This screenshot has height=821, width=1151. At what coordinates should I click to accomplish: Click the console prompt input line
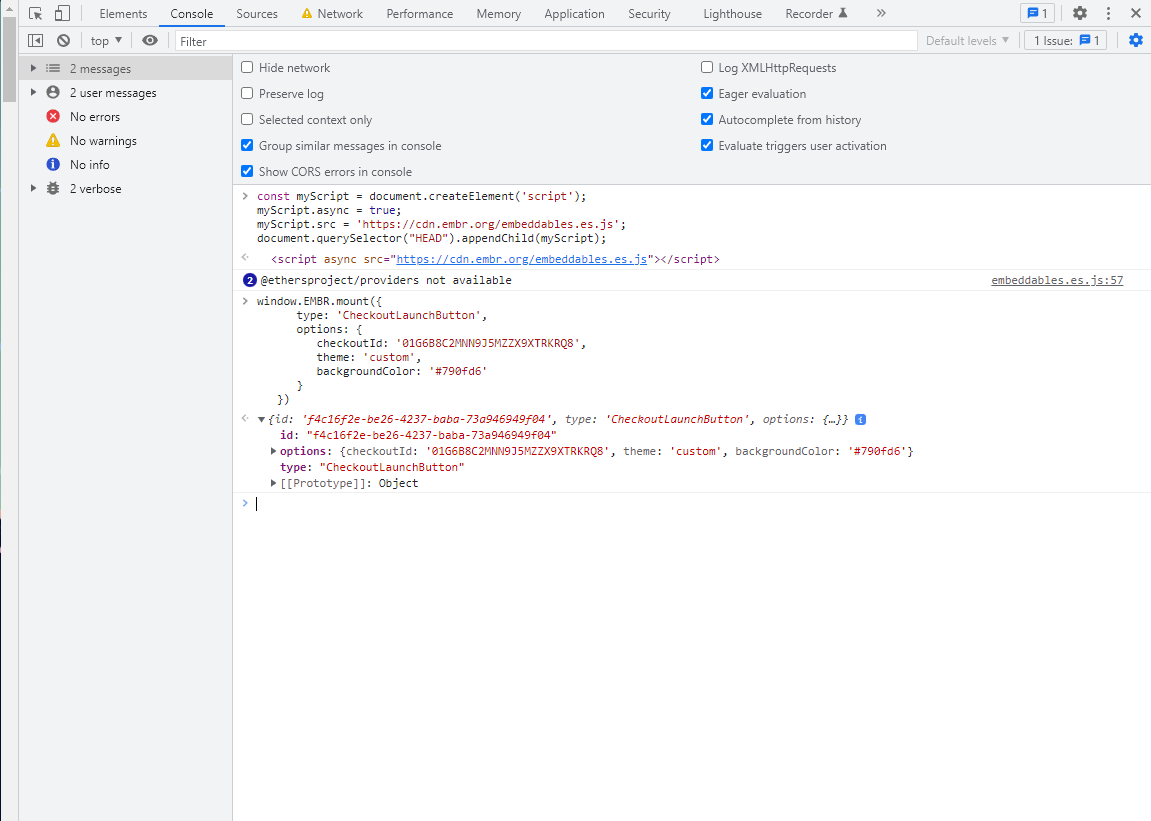point(691,504)
